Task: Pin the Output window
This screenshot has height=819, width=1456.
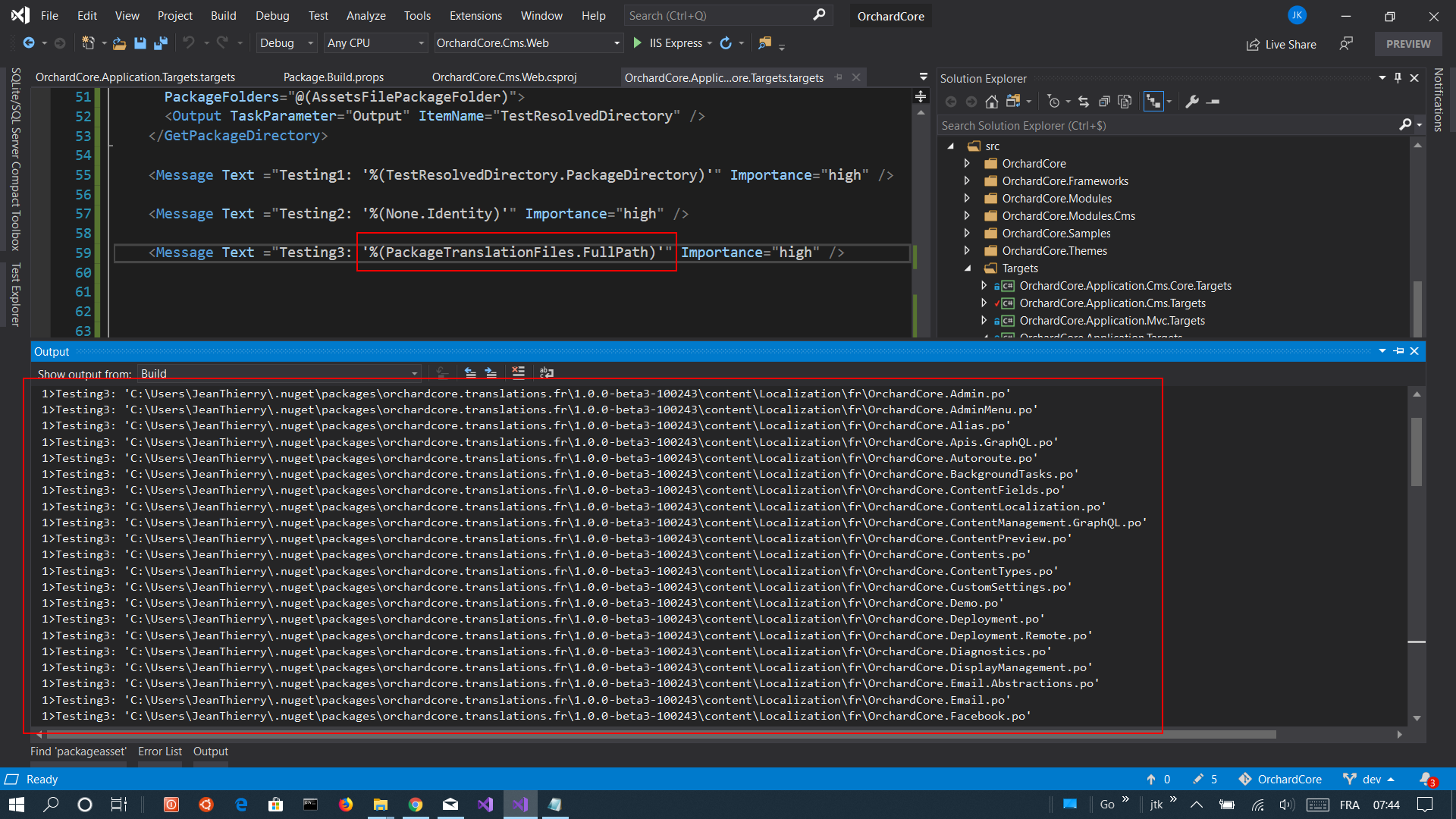Action: 1398,351
